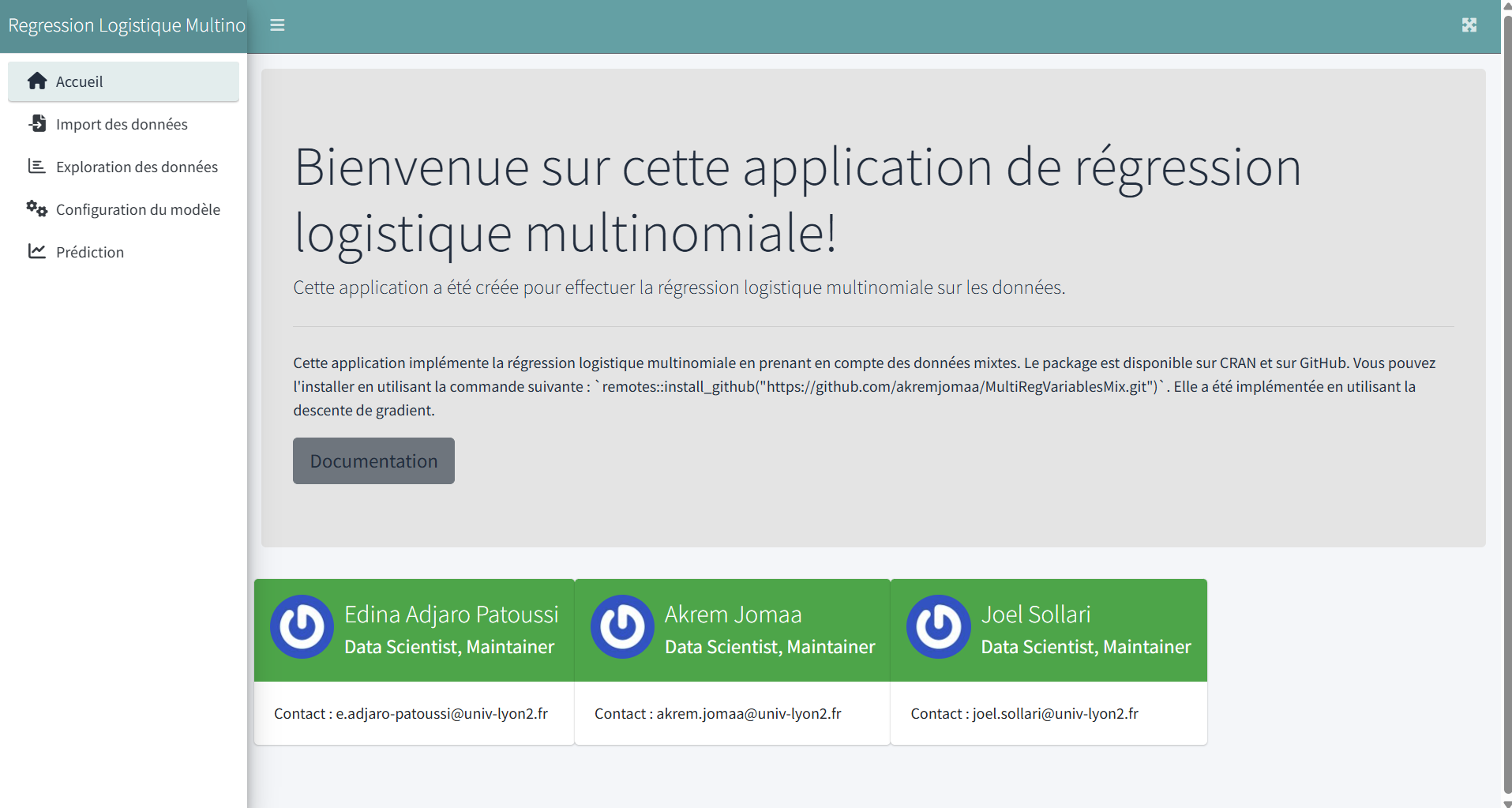Select Configuration du modèle in sidebar
Viewport: 1512px width, 808px height.
pos(138,210)
